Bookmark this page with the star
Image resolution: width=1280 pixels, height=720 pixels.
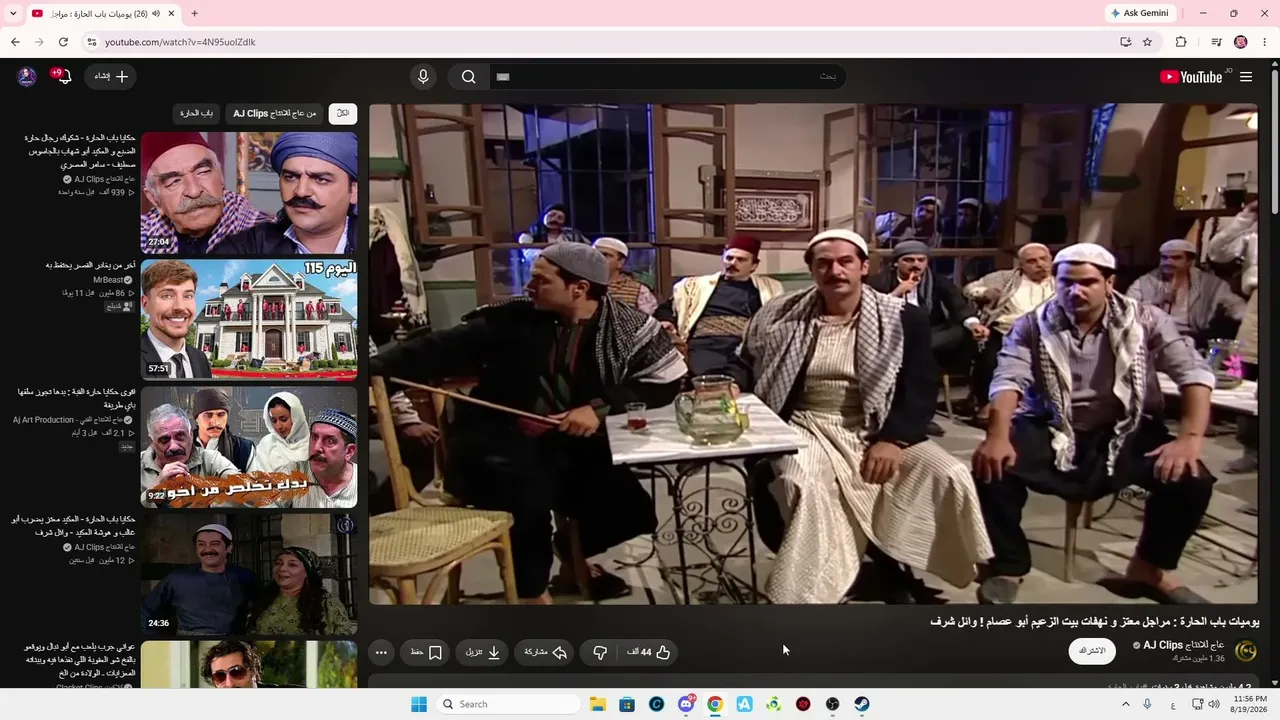[1147, 42]
